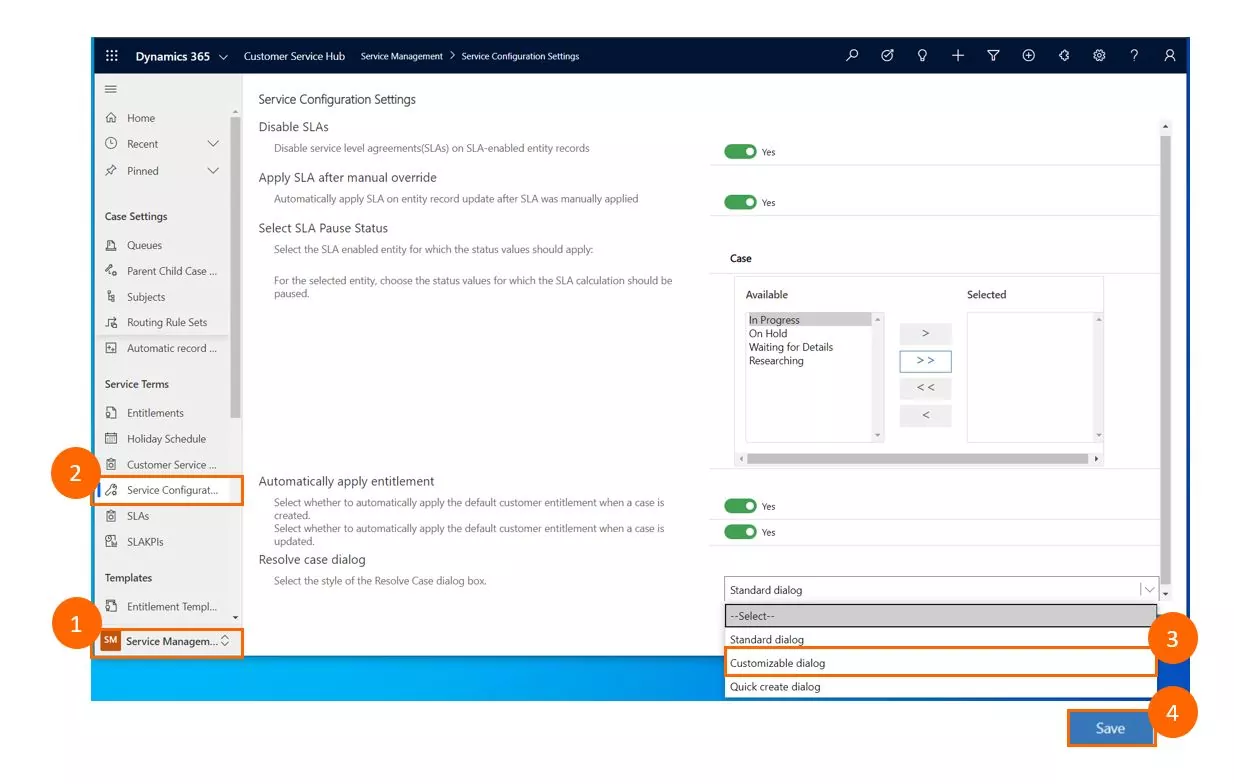Expand the Recent section chevron
This screenshot has height=784, width=1234.
point(213,144)
